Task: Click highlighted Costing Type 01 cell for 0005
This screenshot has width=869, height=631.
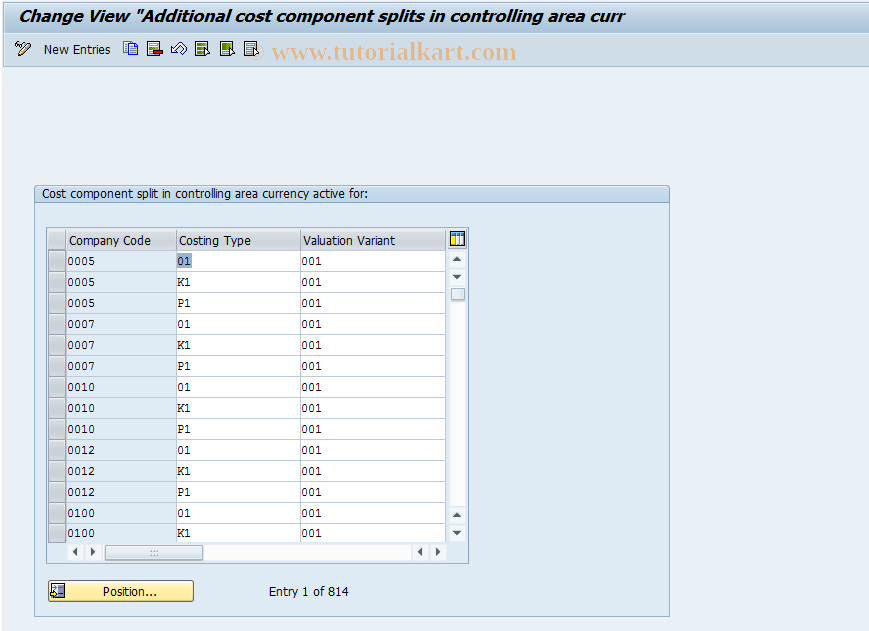Action: [x=238, y=261]
